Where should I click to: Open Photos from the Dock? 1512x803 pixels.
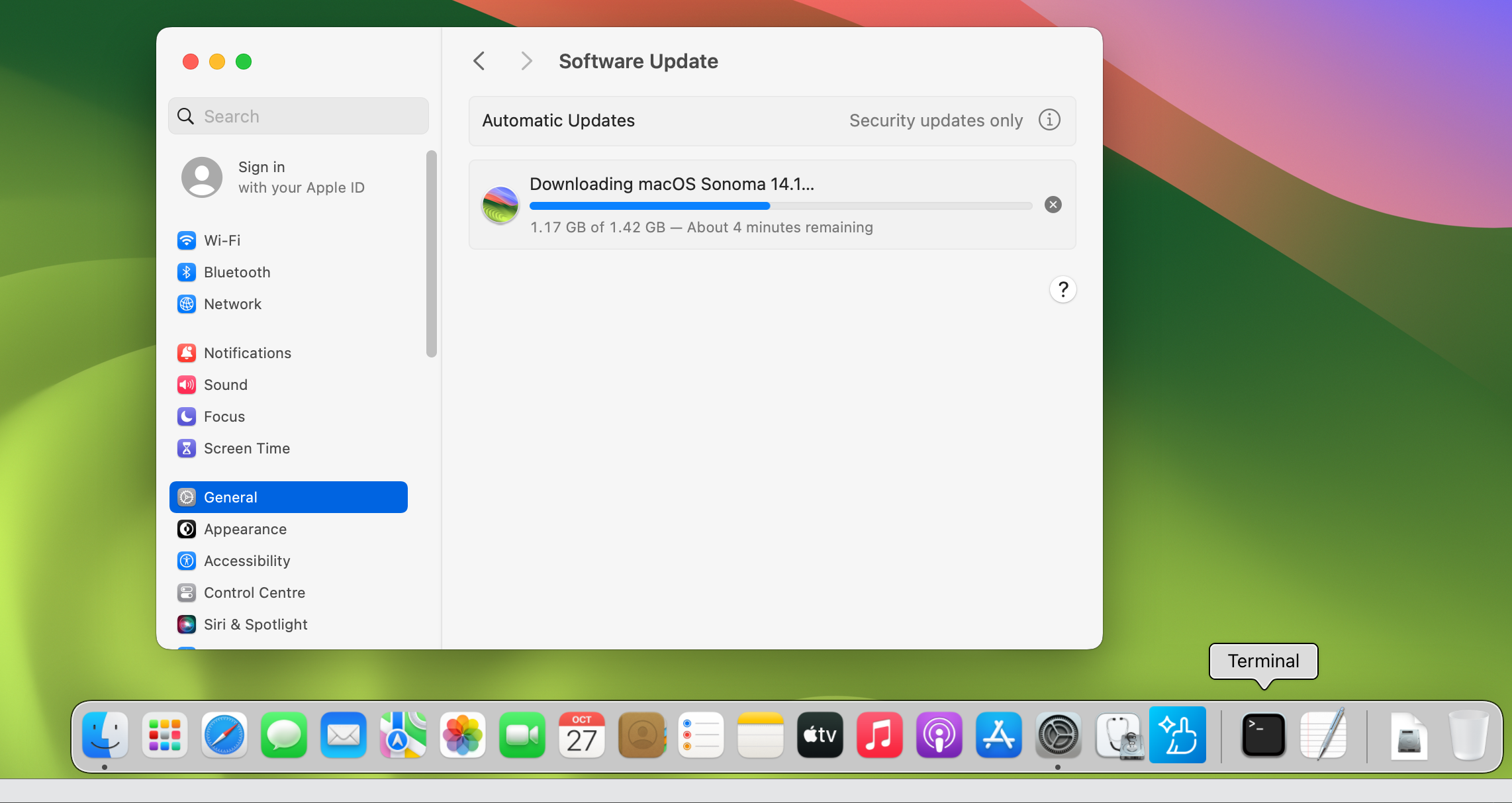coord(463,735)
